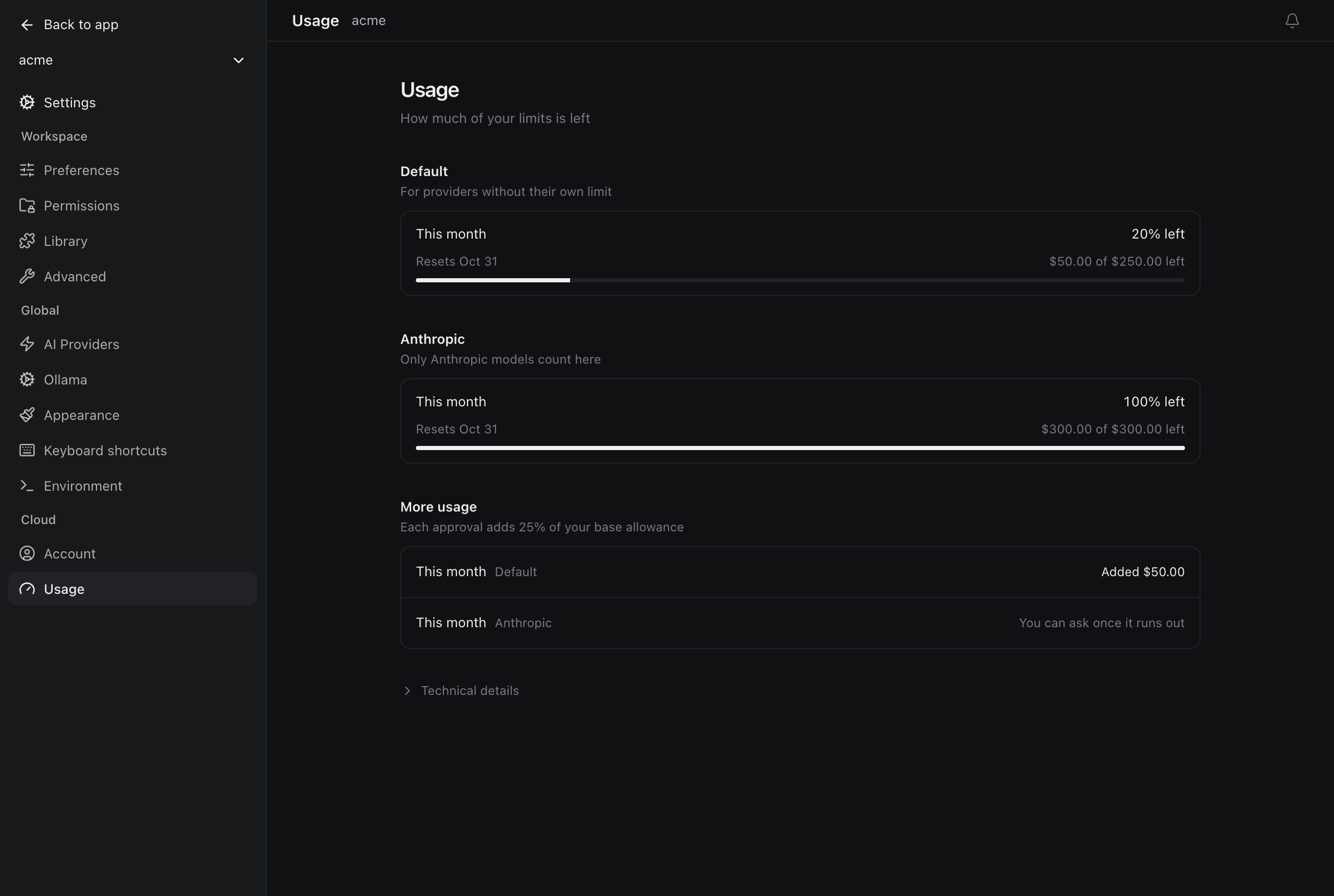Click the Anthropic limit progress bar

(799, 448)
